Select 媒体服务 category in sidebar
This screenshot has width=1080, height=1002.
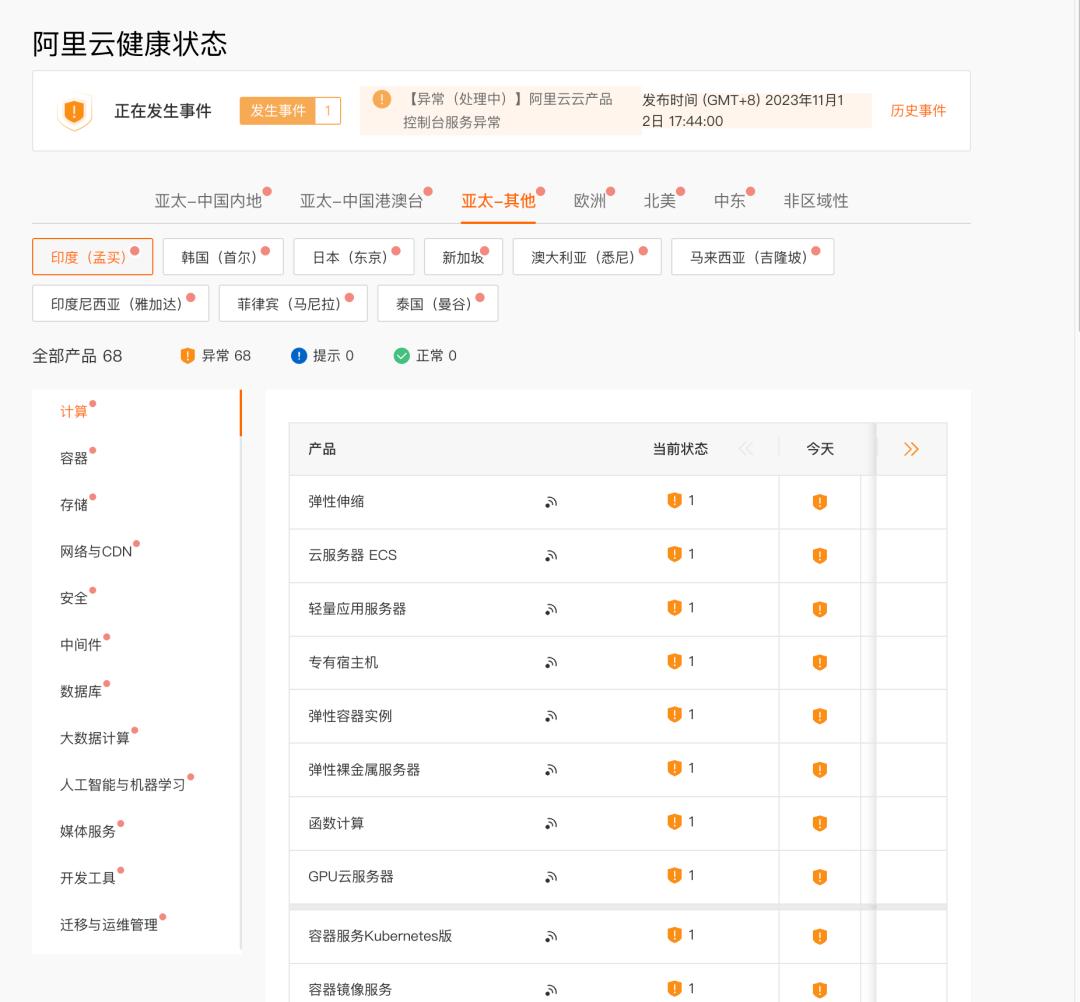(x=87, y=832)
